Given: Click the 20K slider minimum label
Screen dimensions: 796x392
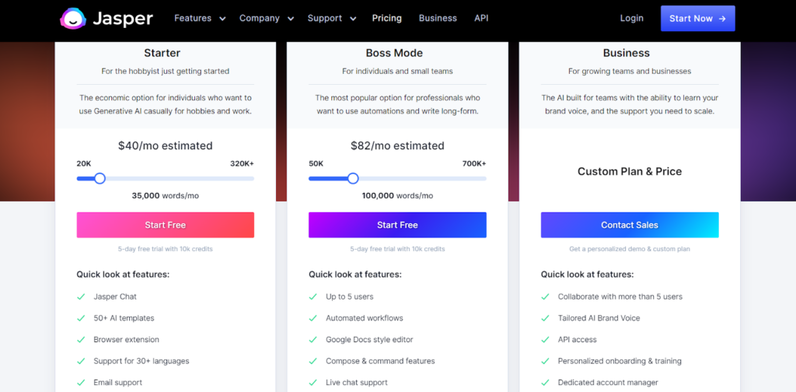Looking at the screenshot, I should tap(84, 164).
